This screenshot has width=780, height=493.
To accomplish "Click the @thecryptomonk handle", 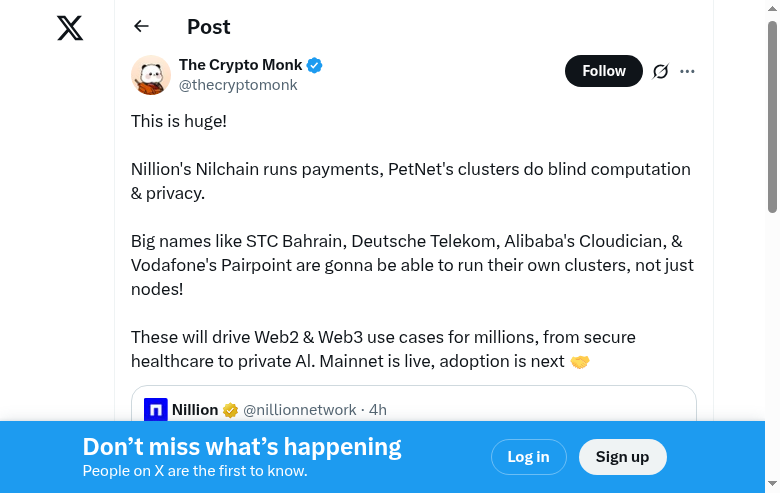I will (238, 85).
